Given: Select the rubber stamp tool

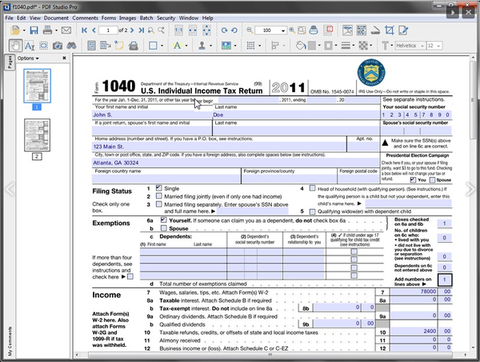Looking at the screenshot, I should pyautogui.click(x=202, y=46).
